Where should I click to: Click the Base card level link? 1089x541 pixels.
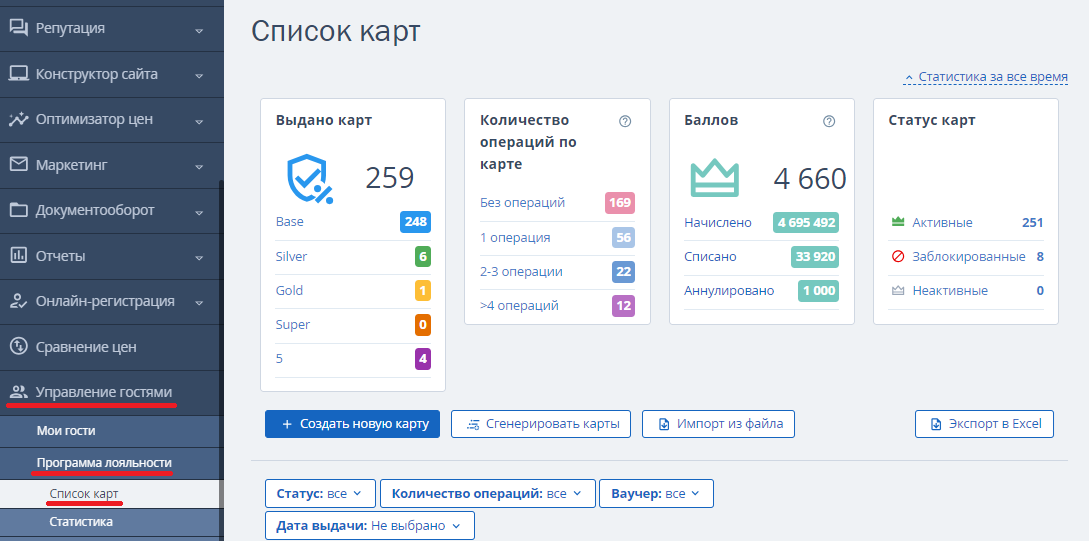click(290, 222)
